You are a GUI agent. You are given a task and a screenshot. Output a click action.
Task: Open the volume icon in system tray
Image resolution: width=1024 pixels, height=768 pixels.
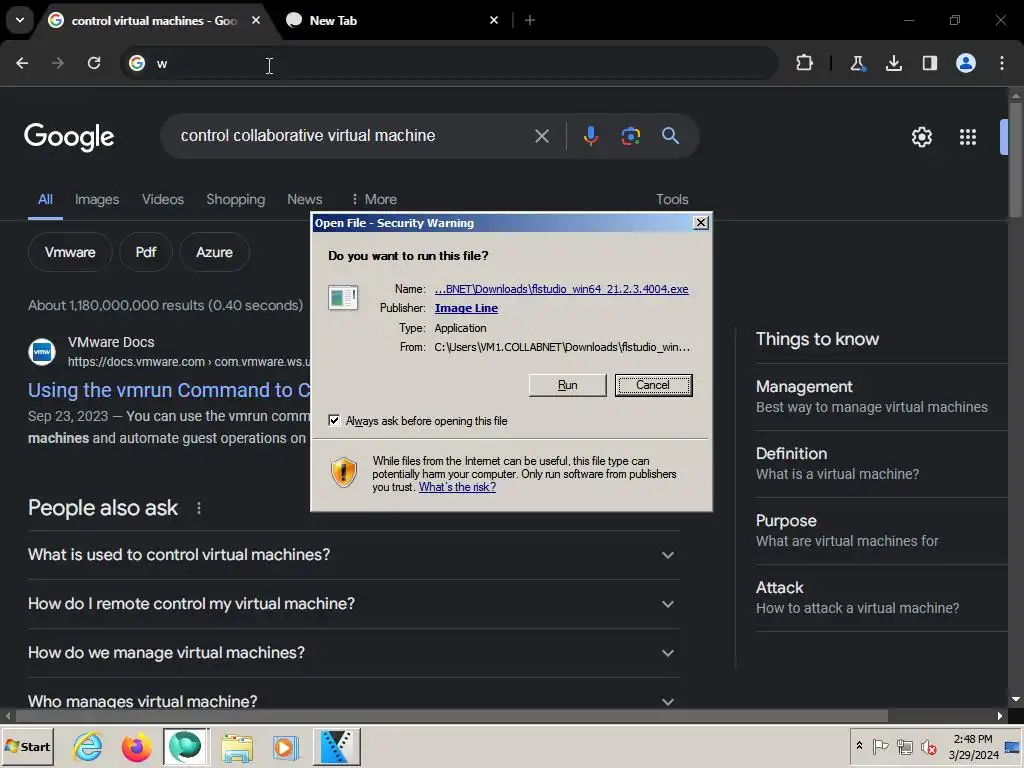point(928,746)
